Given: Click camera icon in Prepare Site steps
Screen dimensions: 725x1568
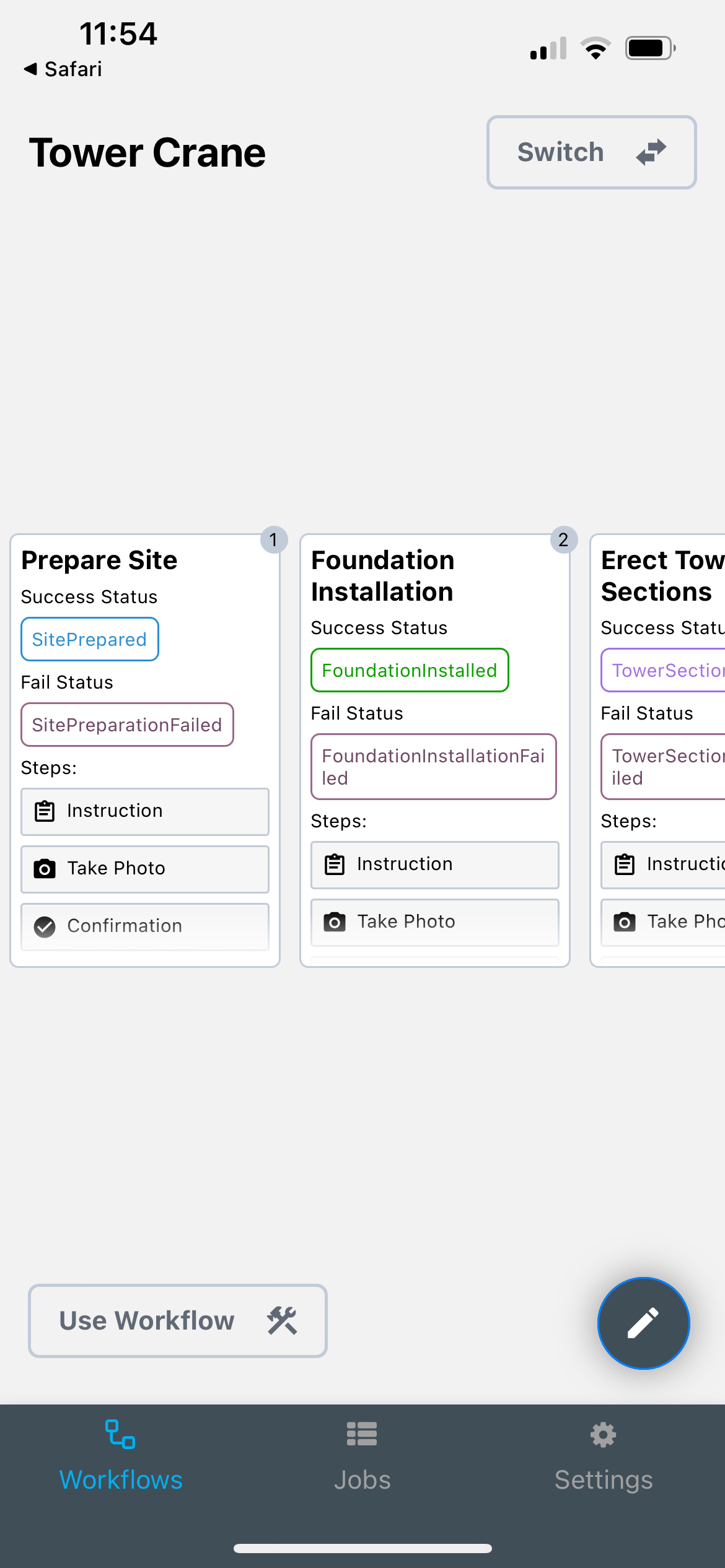Looking at the screenshot, I should coord(45,869).
